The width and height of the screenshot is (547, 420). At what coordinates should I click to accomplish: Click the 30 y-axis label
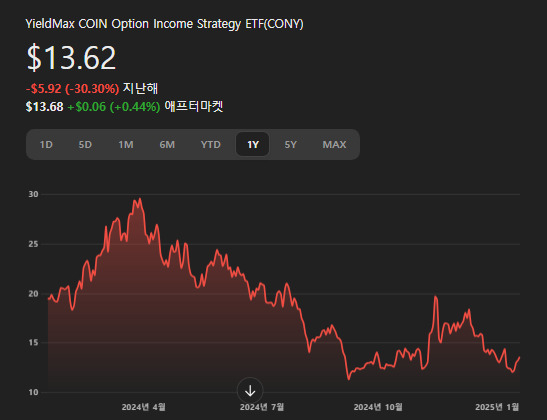point(33,194)
